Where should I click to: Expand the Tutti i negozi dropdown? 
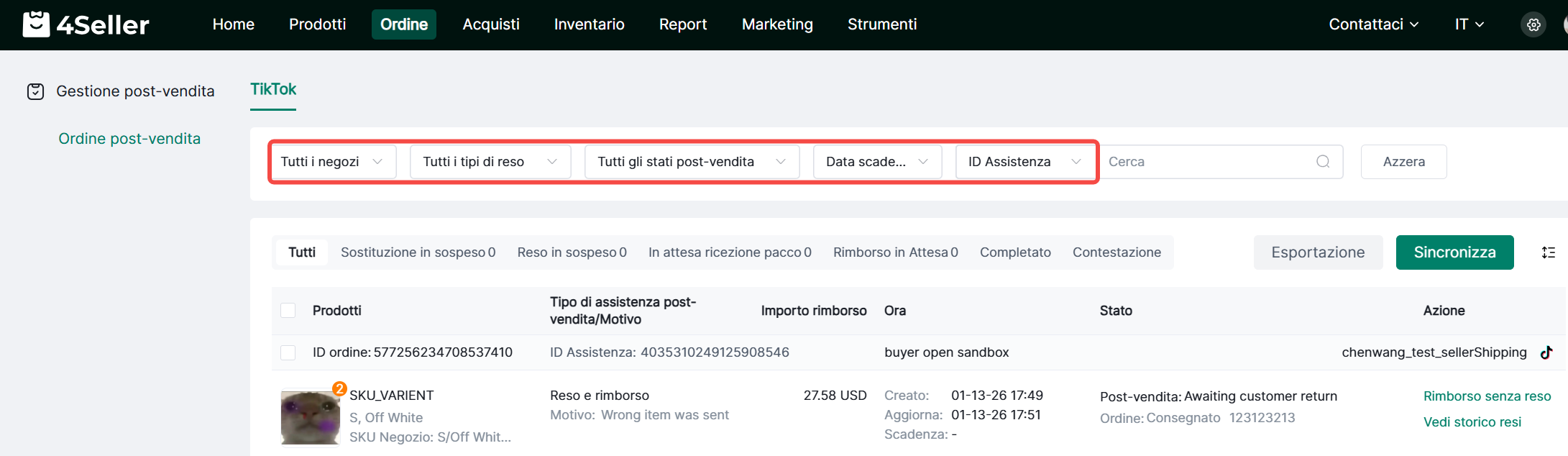point(332,162)
